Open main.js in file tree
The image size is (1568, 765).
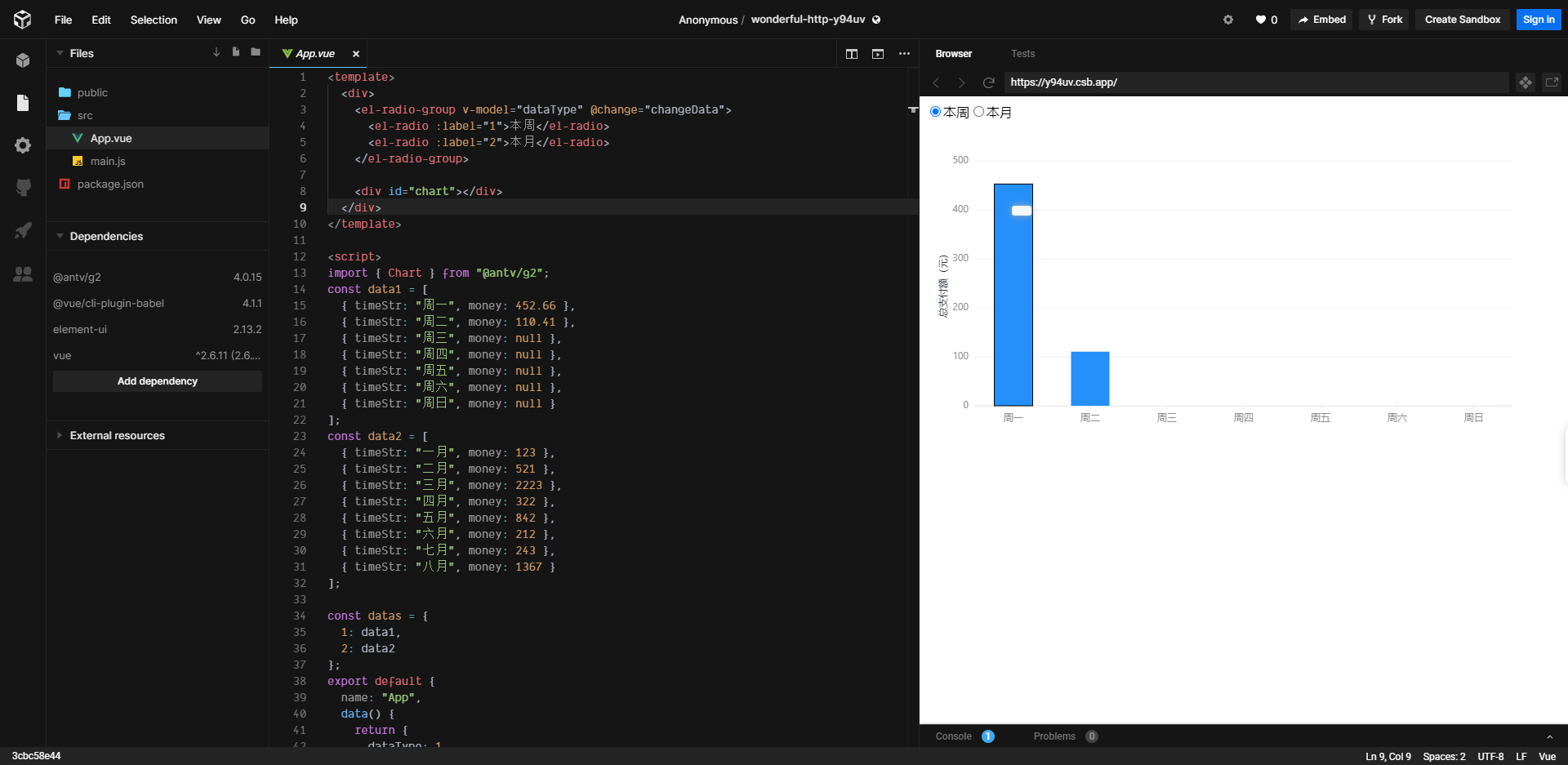[x=158, y=161]
